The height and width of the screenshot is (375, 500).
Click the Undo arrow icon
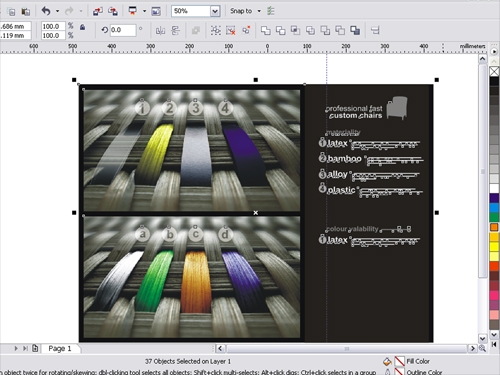(46, 11)
